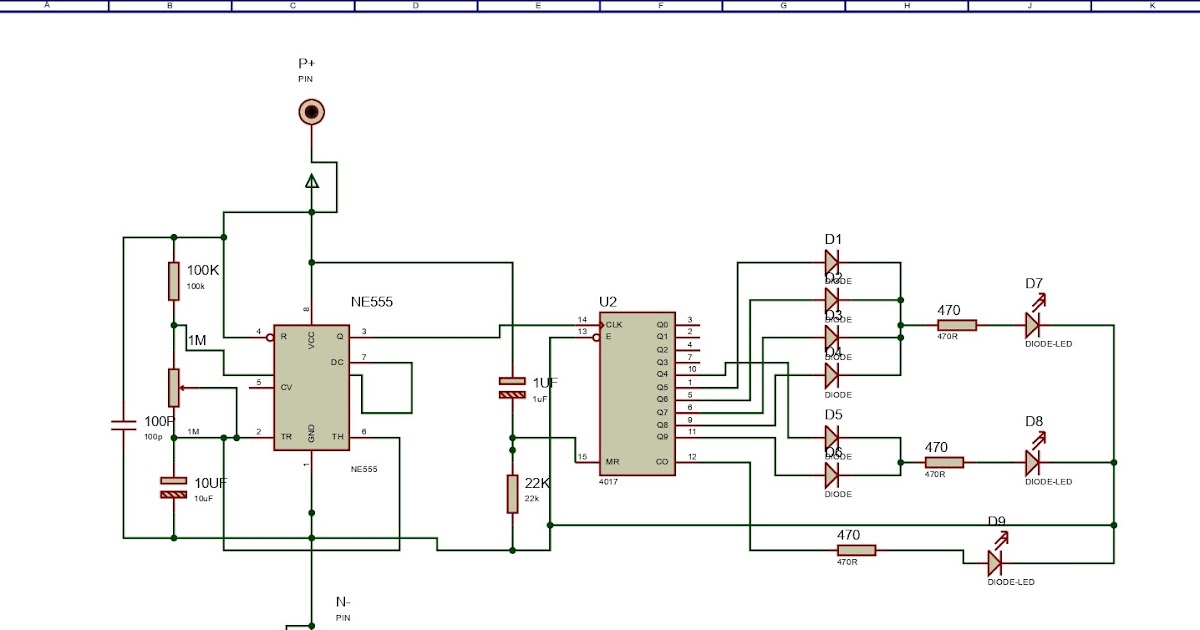1200x630 pixels.
Task: Click the grid column header F
Action: [x=660, y=5]
